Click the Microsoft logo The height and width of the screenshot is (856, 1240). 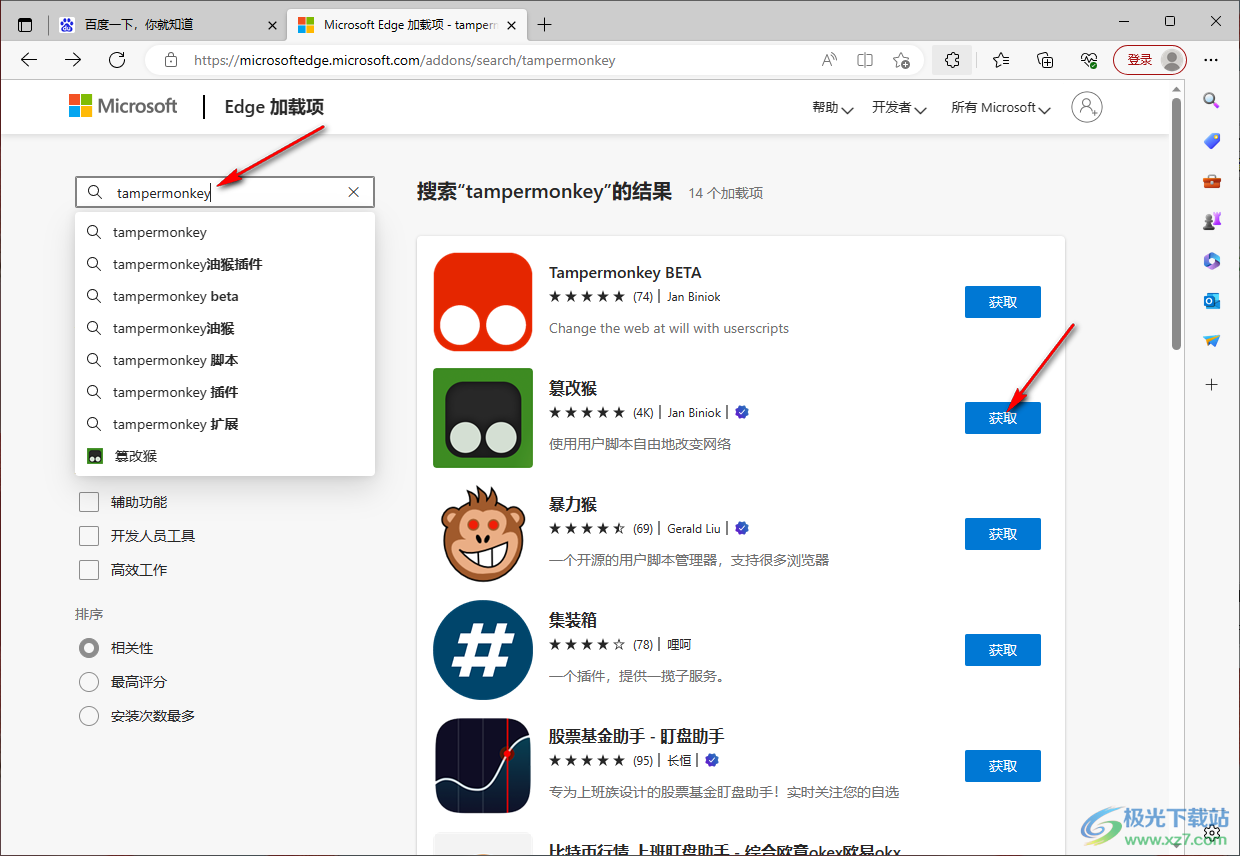coord(123,106)
